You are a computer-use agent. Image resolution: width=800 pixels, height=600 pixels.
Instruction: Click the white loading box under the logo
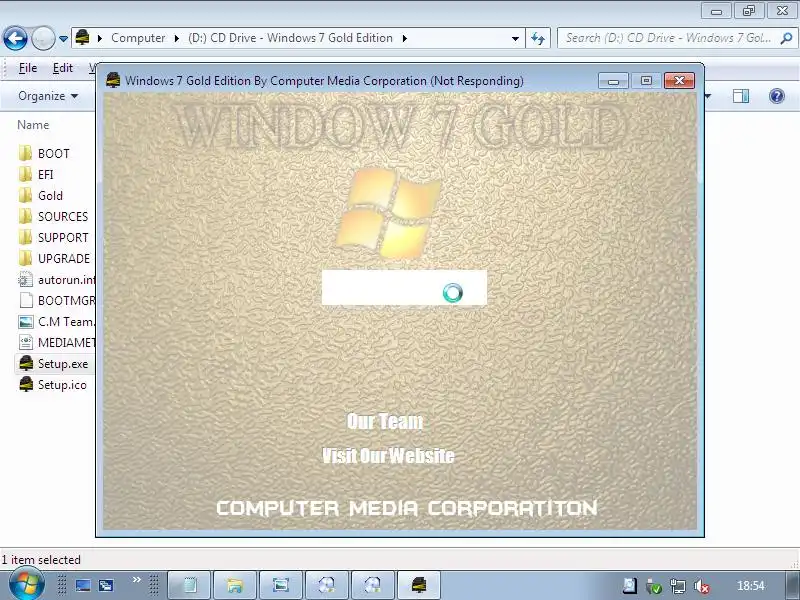(x=404, y=288)
